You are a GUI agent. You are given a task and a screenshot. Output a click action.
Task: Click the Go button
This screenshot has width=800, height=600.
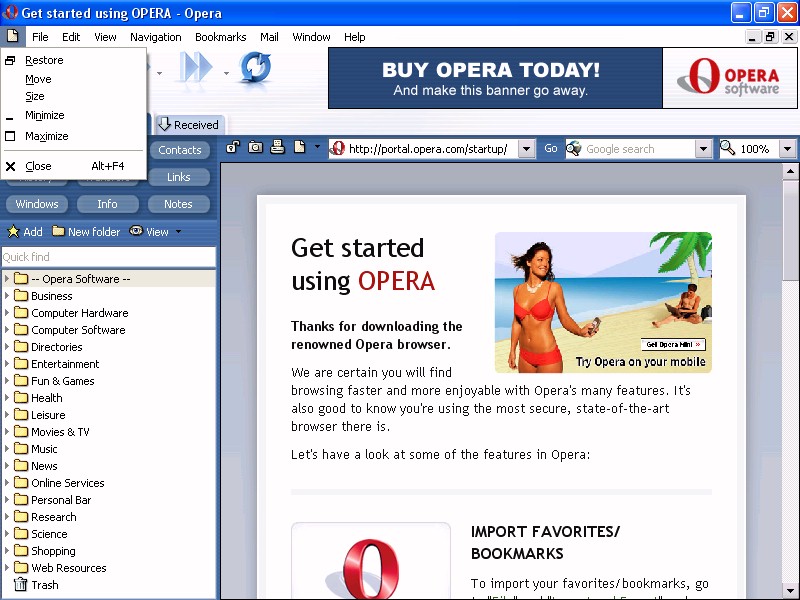click(x=550, y=148)
